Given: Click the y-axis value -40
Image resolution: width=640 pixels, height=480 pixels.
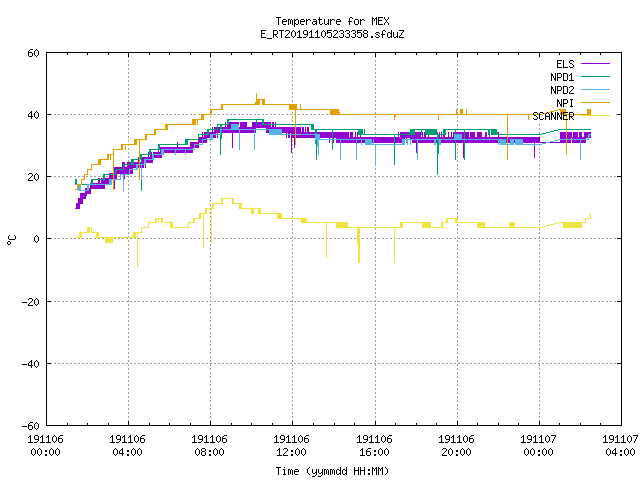Looking at the screenshot, I should tap(31, 364).
